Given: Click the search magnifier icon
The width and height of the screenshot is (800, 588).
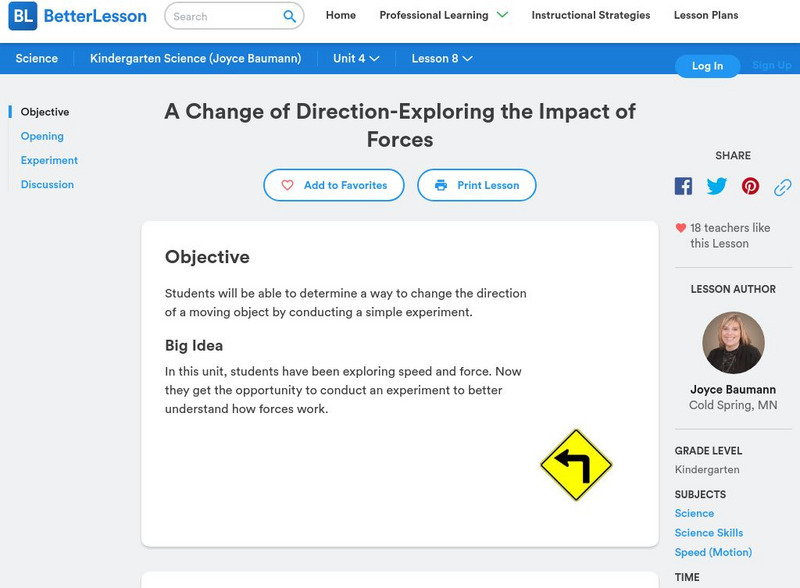Looking at the screenshot, I should pyautogui.click(x=290, y=16).
